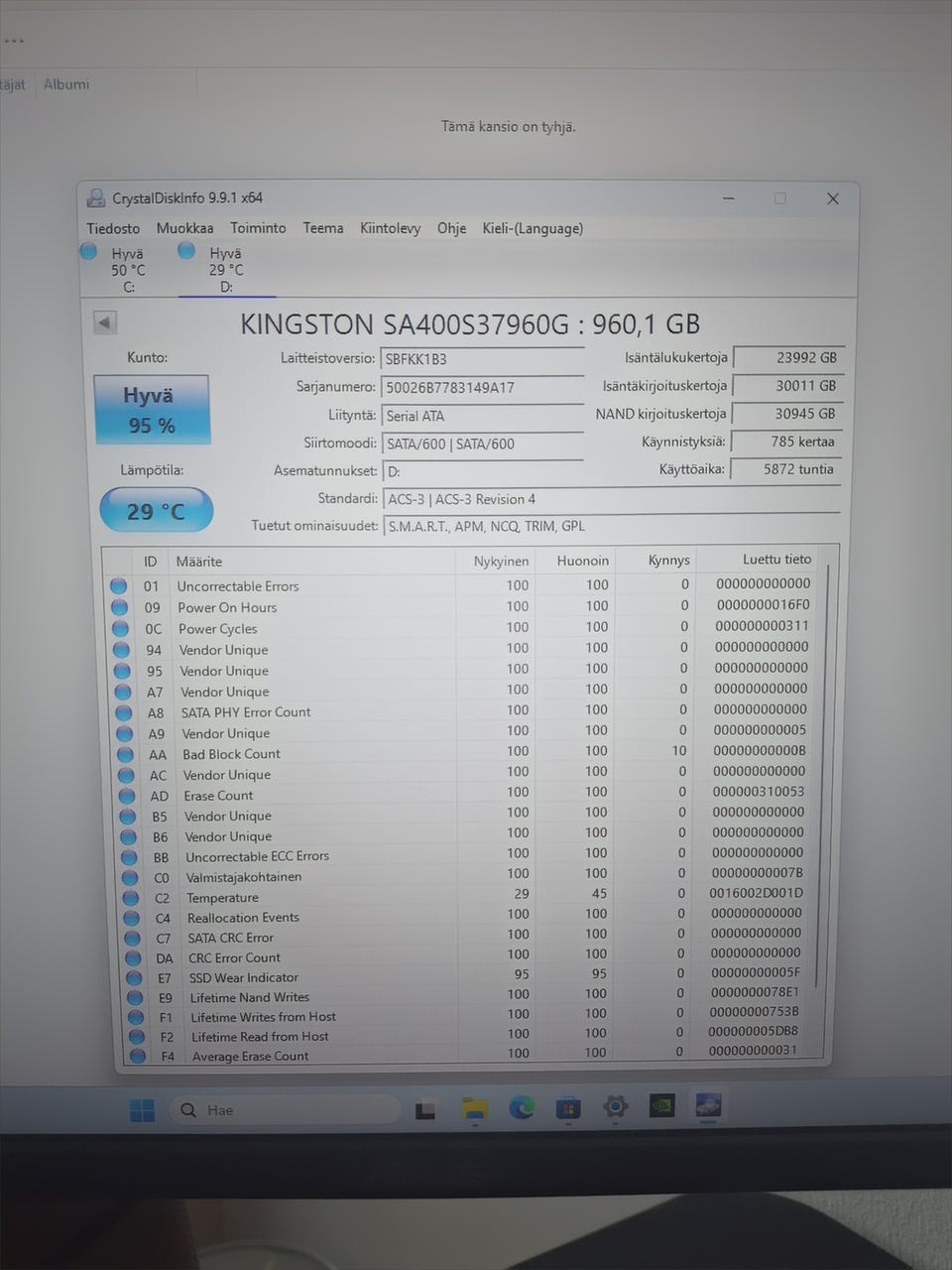Click the Isäntäkirjoituskertoja value 30011 GB
The width and height of the screenshot is (952, 1270).
(x=787, y=385)
